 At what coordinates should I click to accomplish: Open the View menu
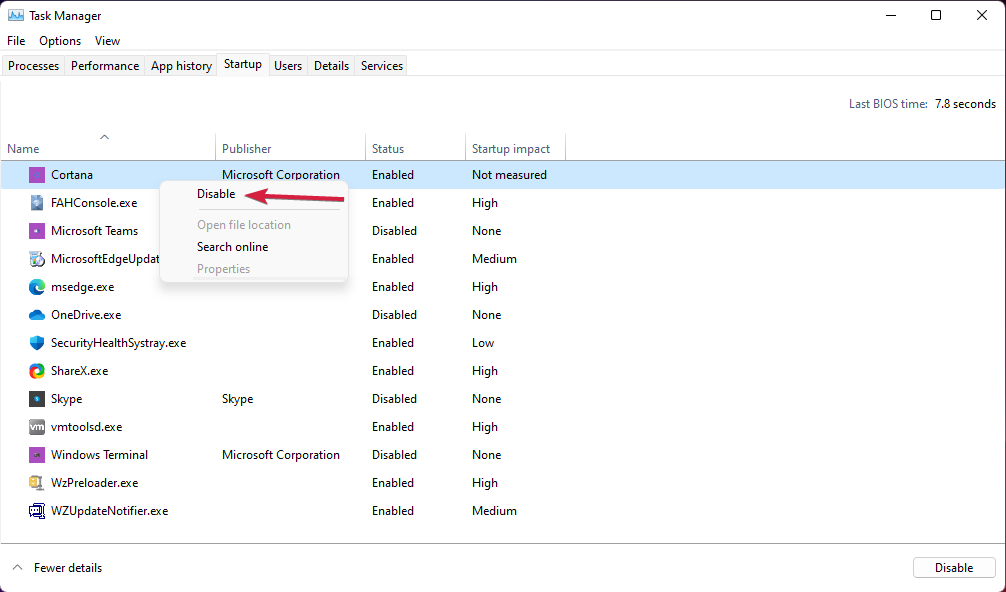(x=107, y=40)
